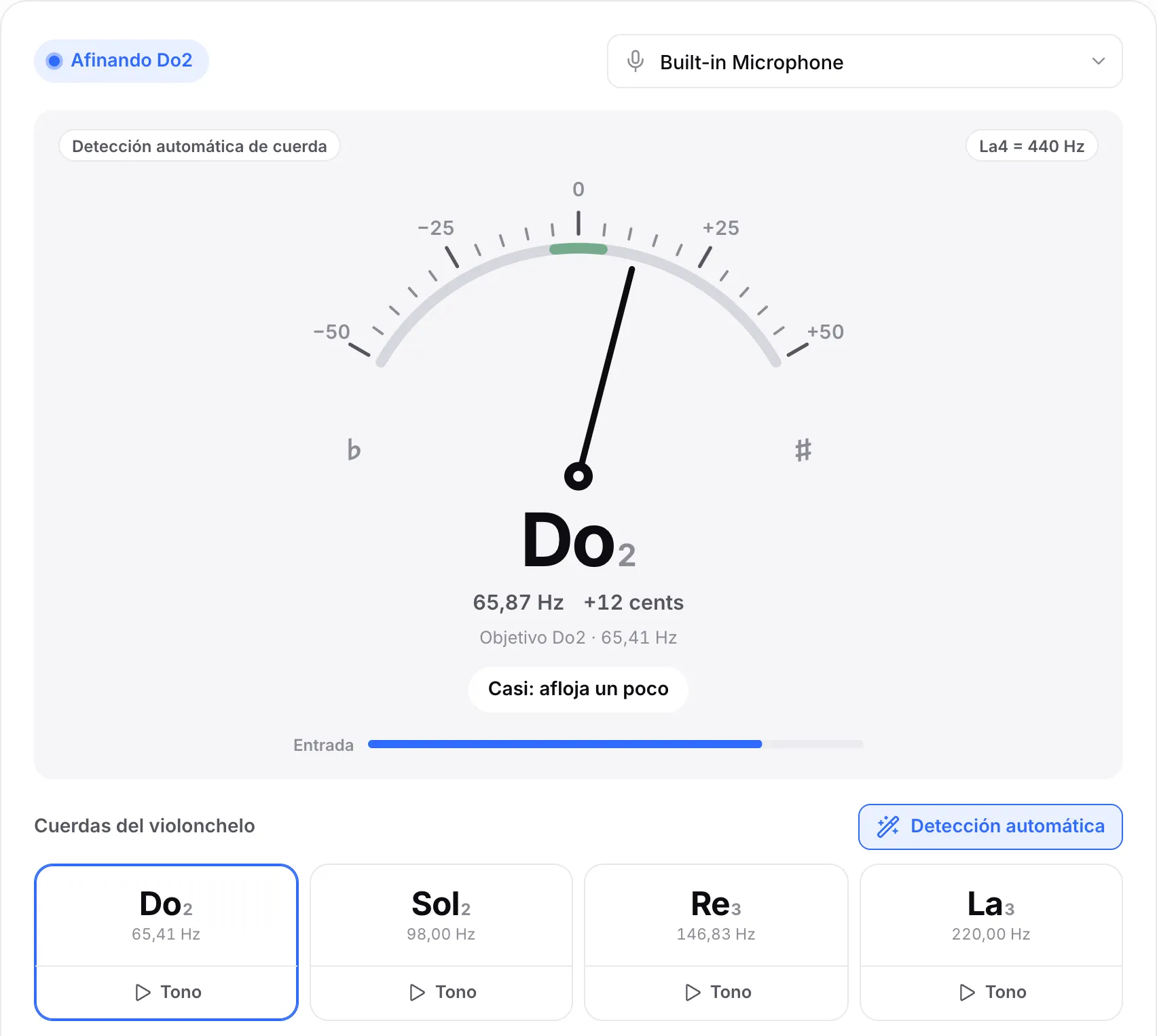Play the Tono for Sol2
The image size is (1157, 1036).
tap(441, 992)
